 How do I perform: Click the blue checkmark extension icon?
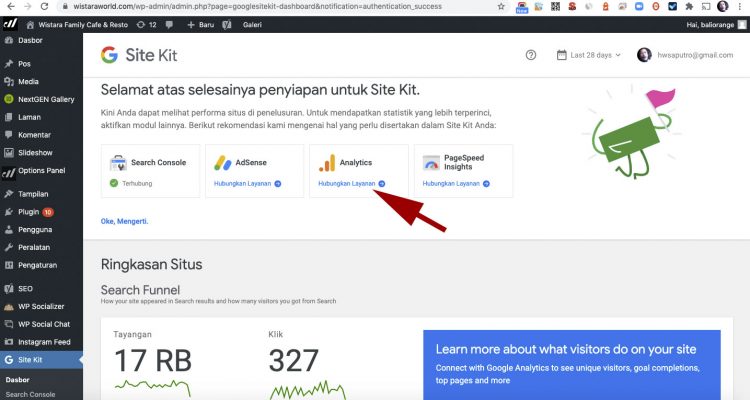point(673,7)
